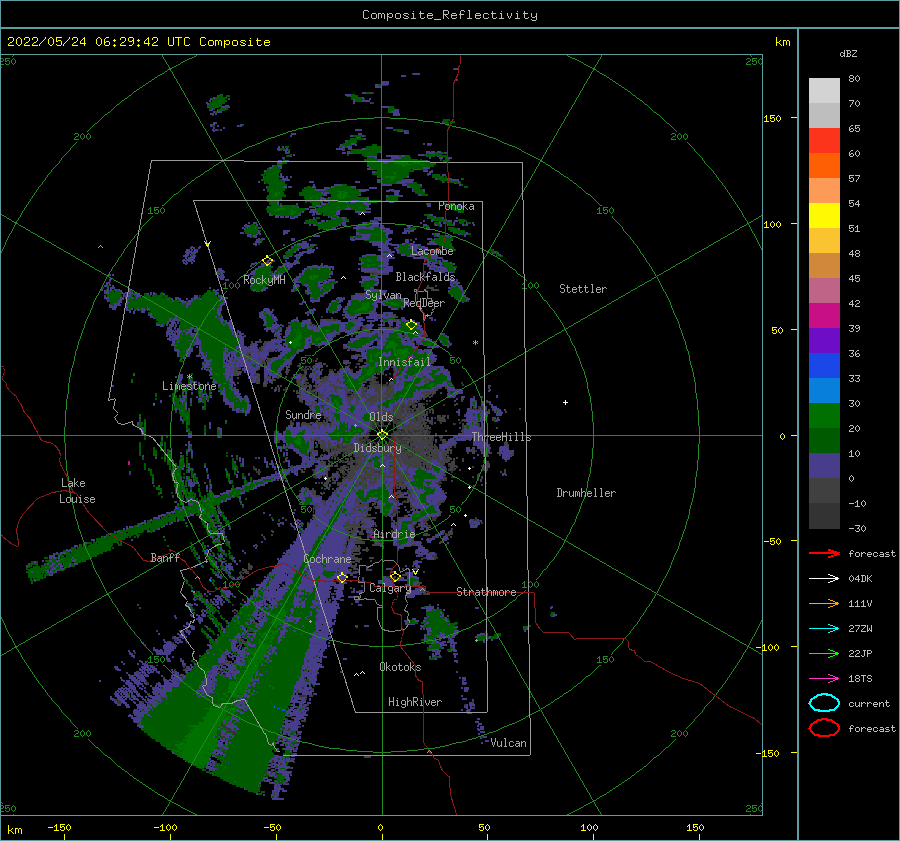Click the yellow radar center marker at Olds

pos(382,435)
